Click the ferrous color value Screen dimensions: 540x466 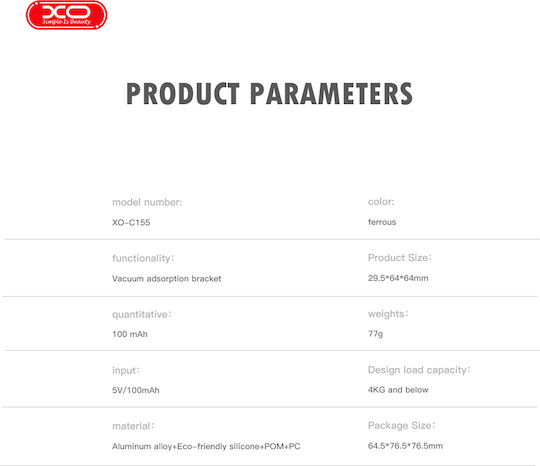point(382,222)
